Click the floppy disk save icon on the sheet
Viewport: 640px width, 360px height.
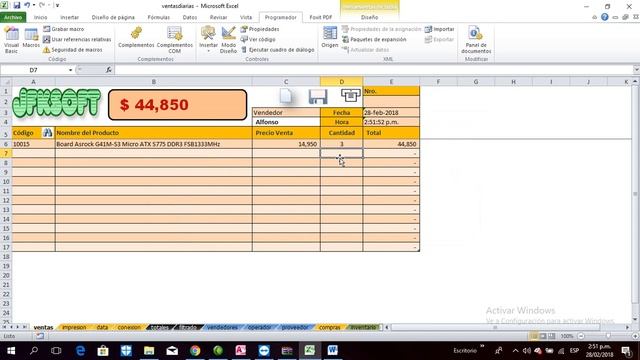point(318,96)
